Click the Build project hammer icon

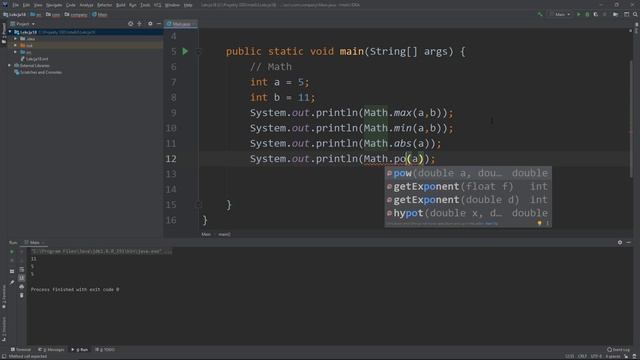click(x=540, y=14)
